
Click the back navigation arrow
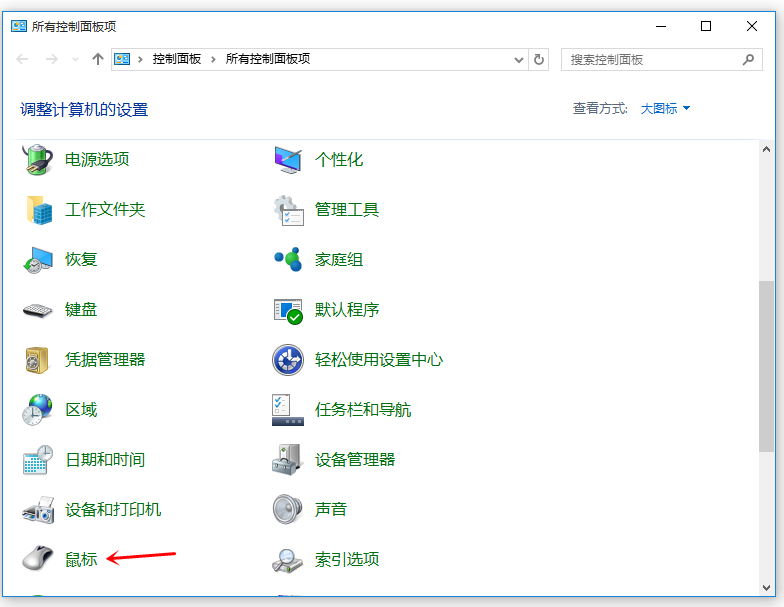coord(22,59)
